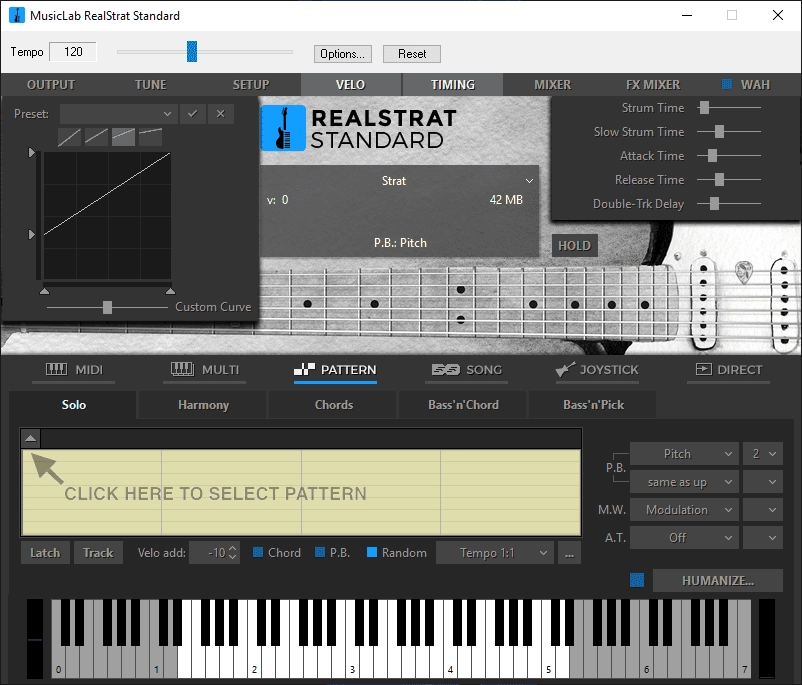Open the Modulation wheel dropdown
This screenshot has width=802, height=685.
(x=684, y=510)
